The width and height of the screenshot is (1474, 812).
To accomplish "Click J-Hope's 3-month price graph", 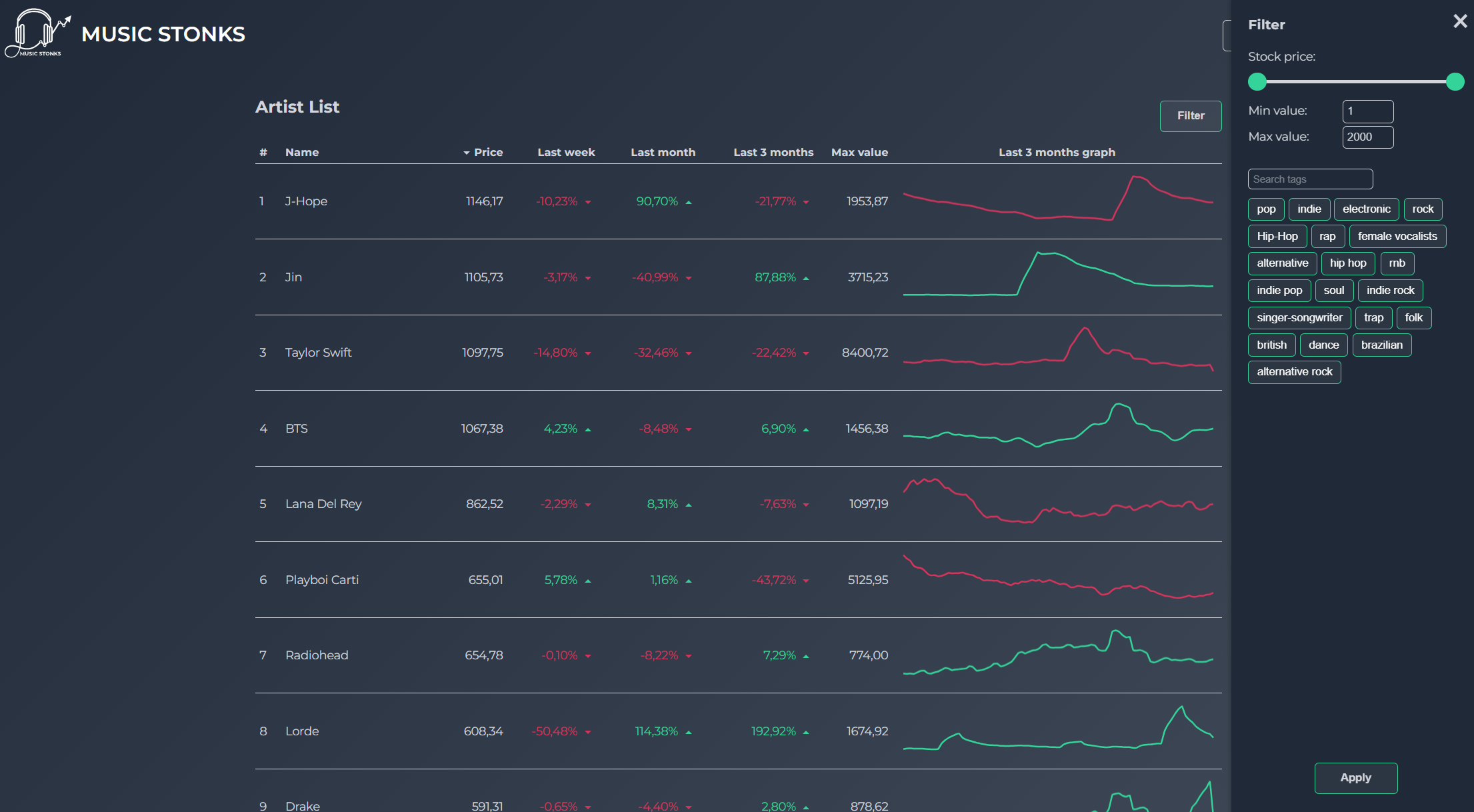I will [1058, 198].
